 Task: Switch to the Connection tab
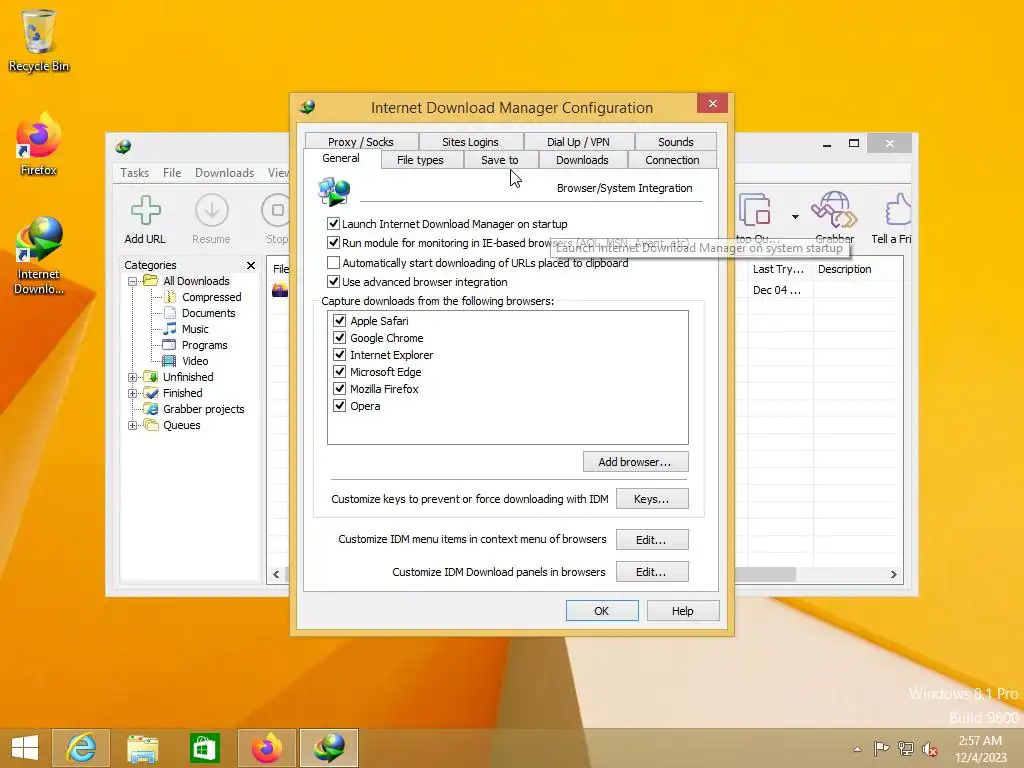point(672,160)
